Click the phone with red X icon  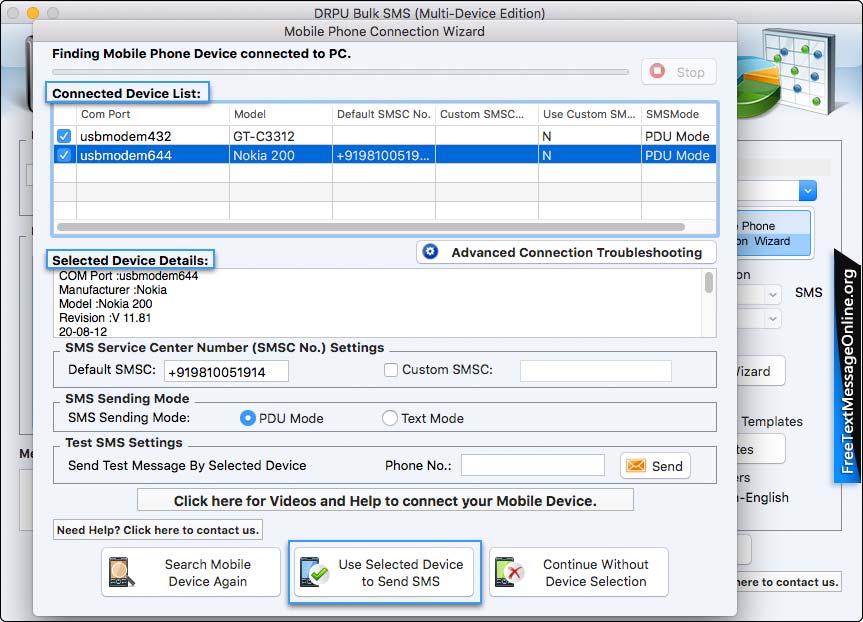pos(509,572)
